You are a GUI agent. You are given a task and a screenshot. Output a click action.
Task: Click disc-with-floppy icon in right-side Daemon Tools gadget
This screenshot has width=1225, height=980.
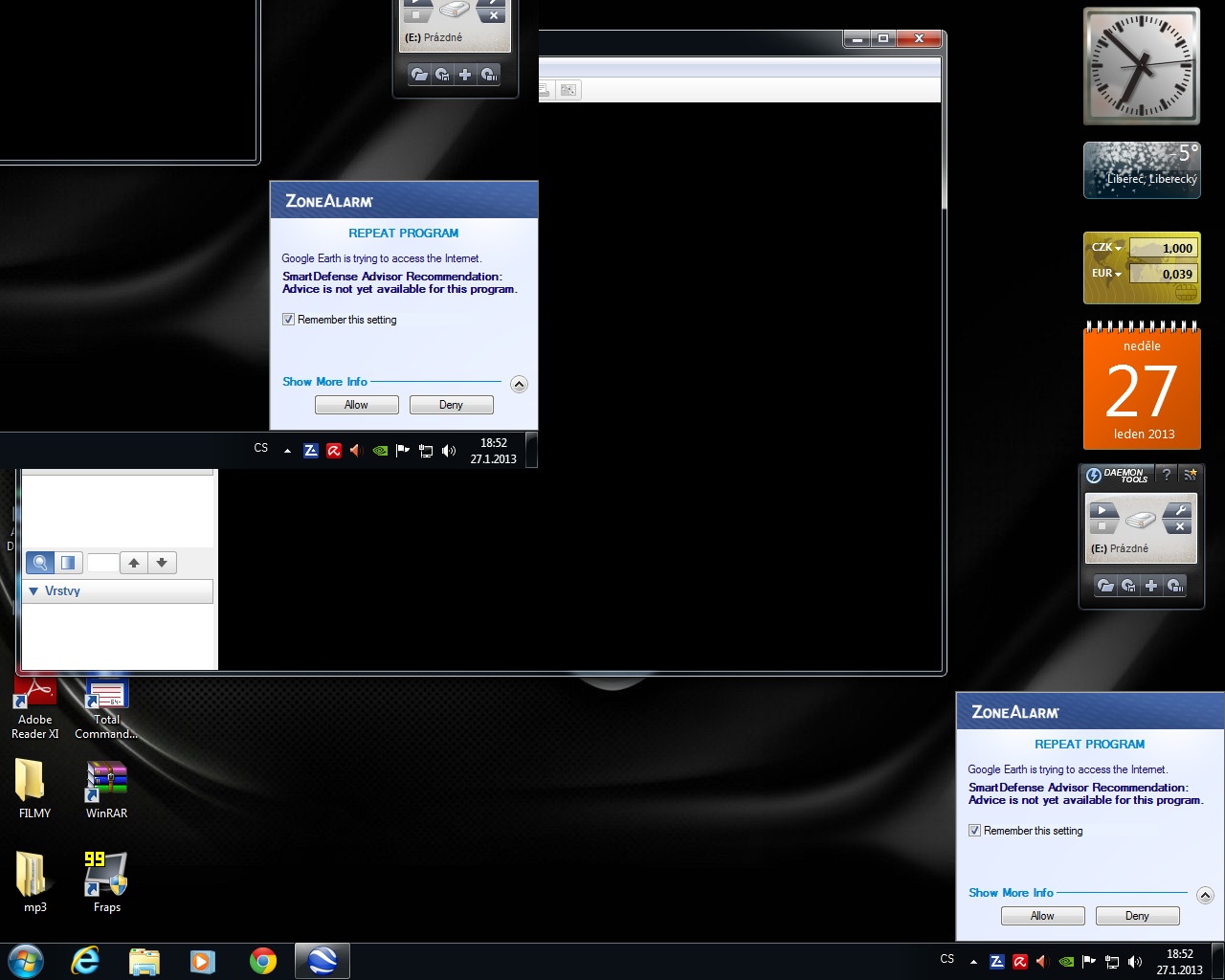(x=1128, y=586)
